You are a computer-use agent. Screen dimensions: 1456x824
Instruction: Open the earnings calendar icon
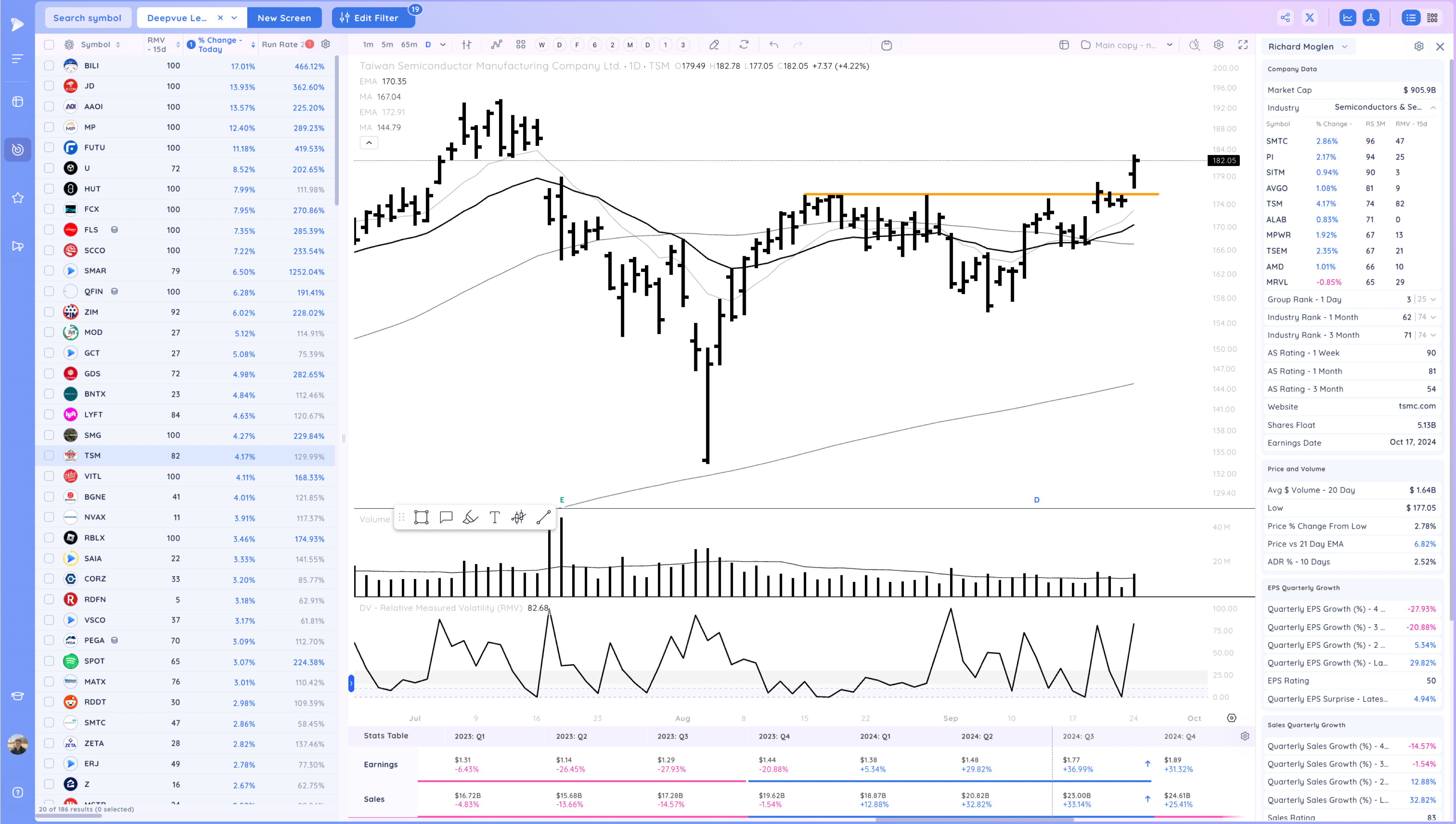tap(886, 45)
